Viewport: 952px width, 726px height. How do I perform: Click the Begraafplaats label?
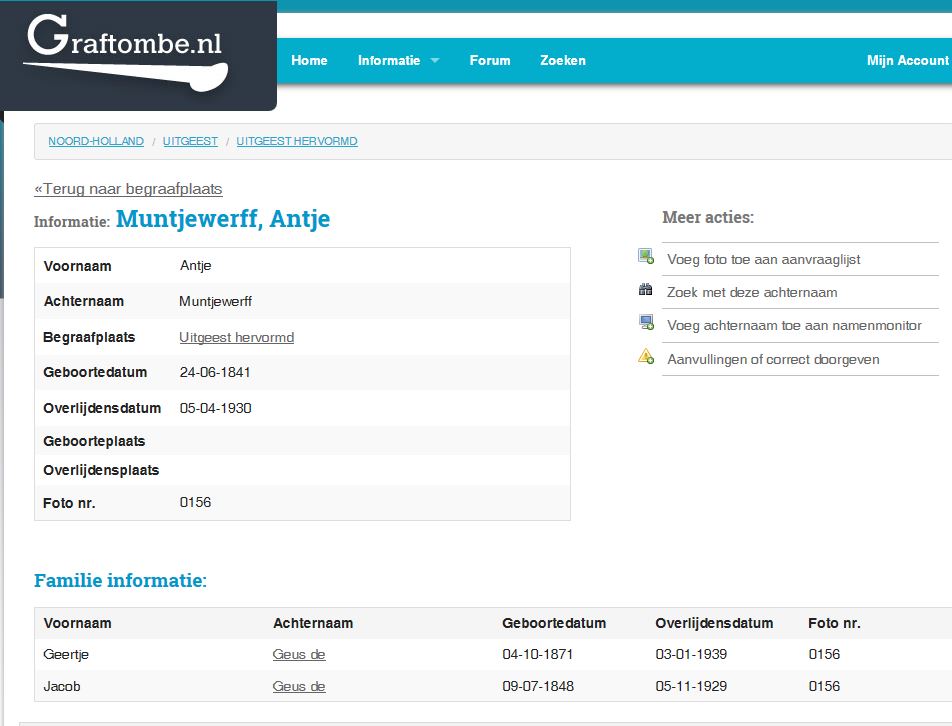click(89, 337)
